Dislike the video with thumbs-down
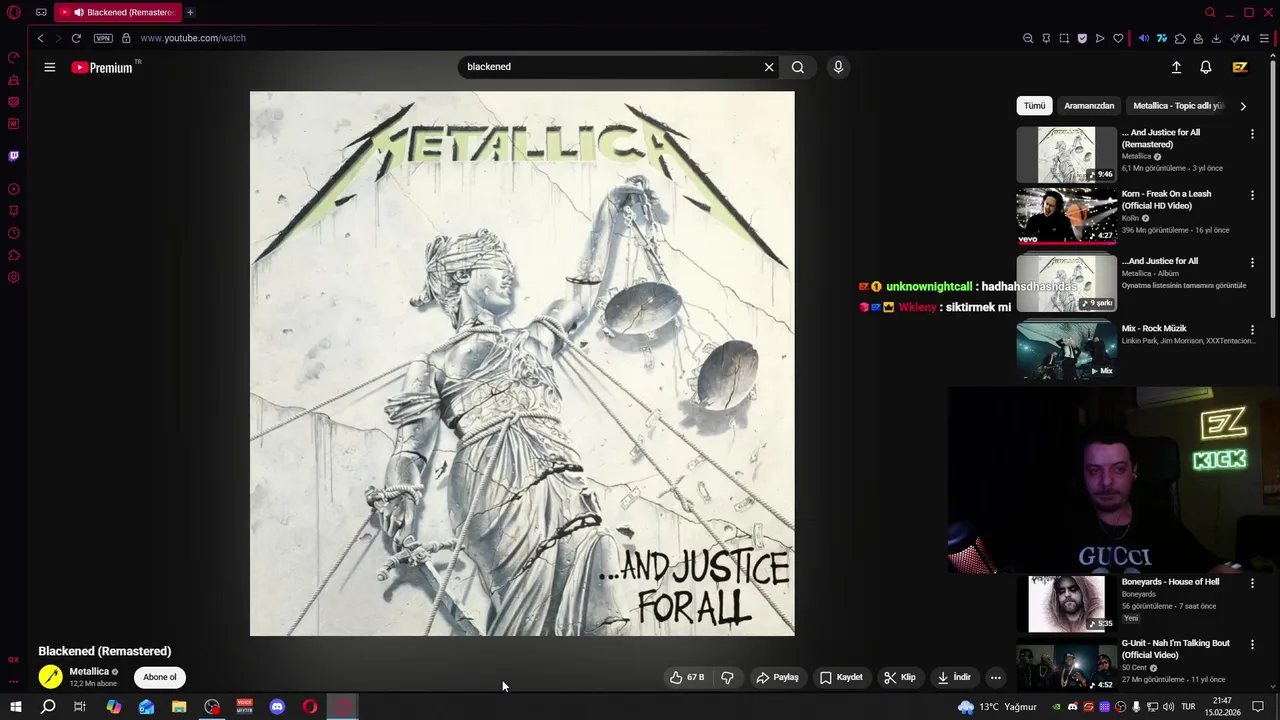The width and height of the screenshot is (1280, 720). pos(728,677)
